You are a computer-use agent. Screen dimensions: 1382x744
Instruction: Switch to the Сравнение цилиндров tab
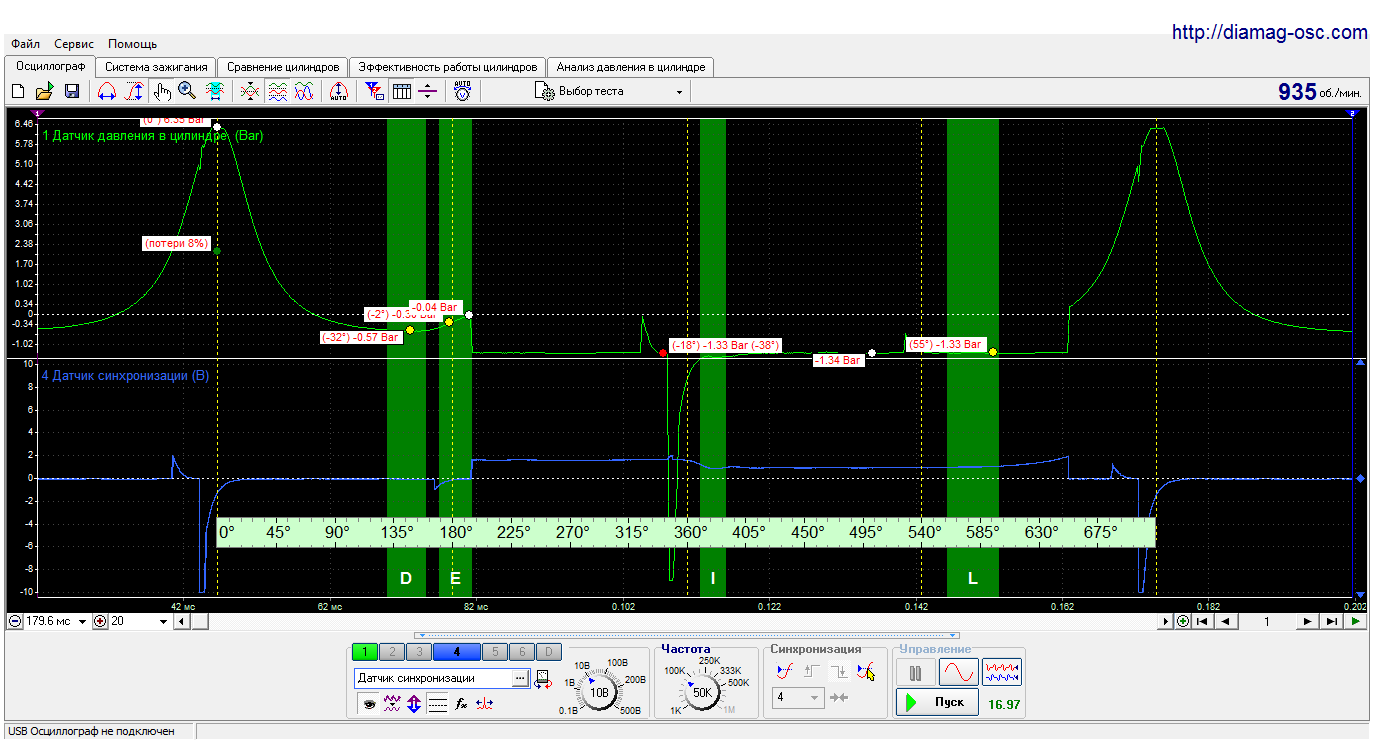point(283,67)
